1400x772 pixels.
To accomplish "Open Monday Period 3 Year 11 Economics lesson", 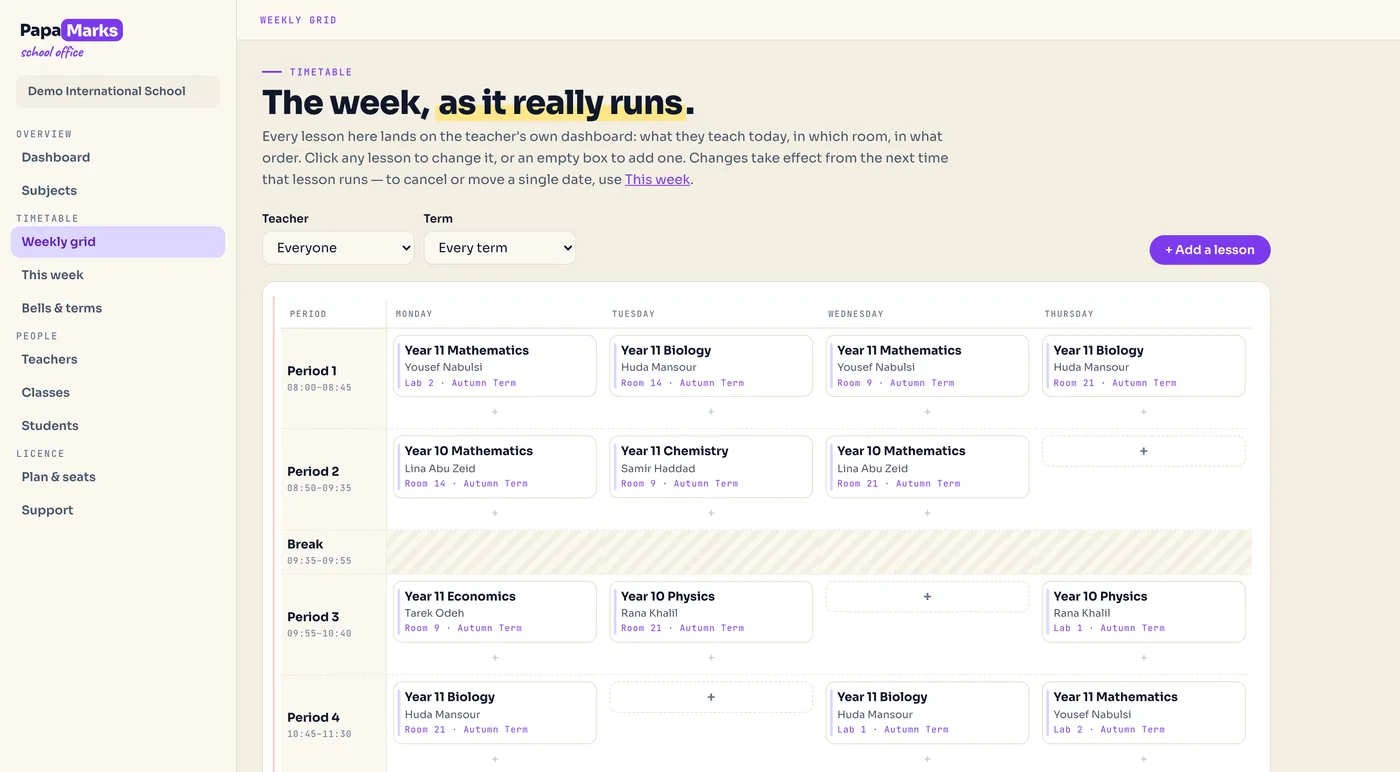I will pos(495,612).
